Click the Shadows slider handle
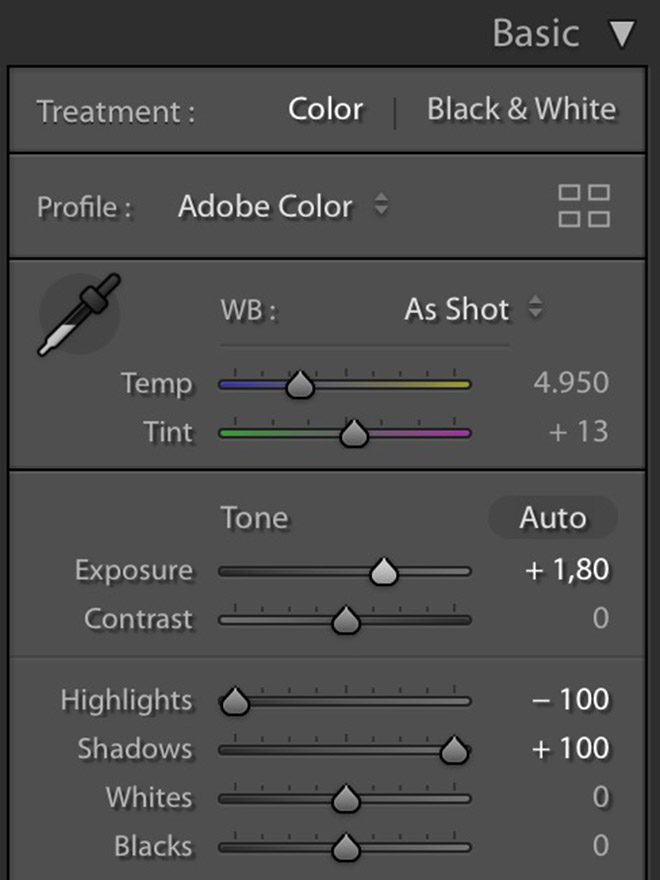 pos(454,750)
